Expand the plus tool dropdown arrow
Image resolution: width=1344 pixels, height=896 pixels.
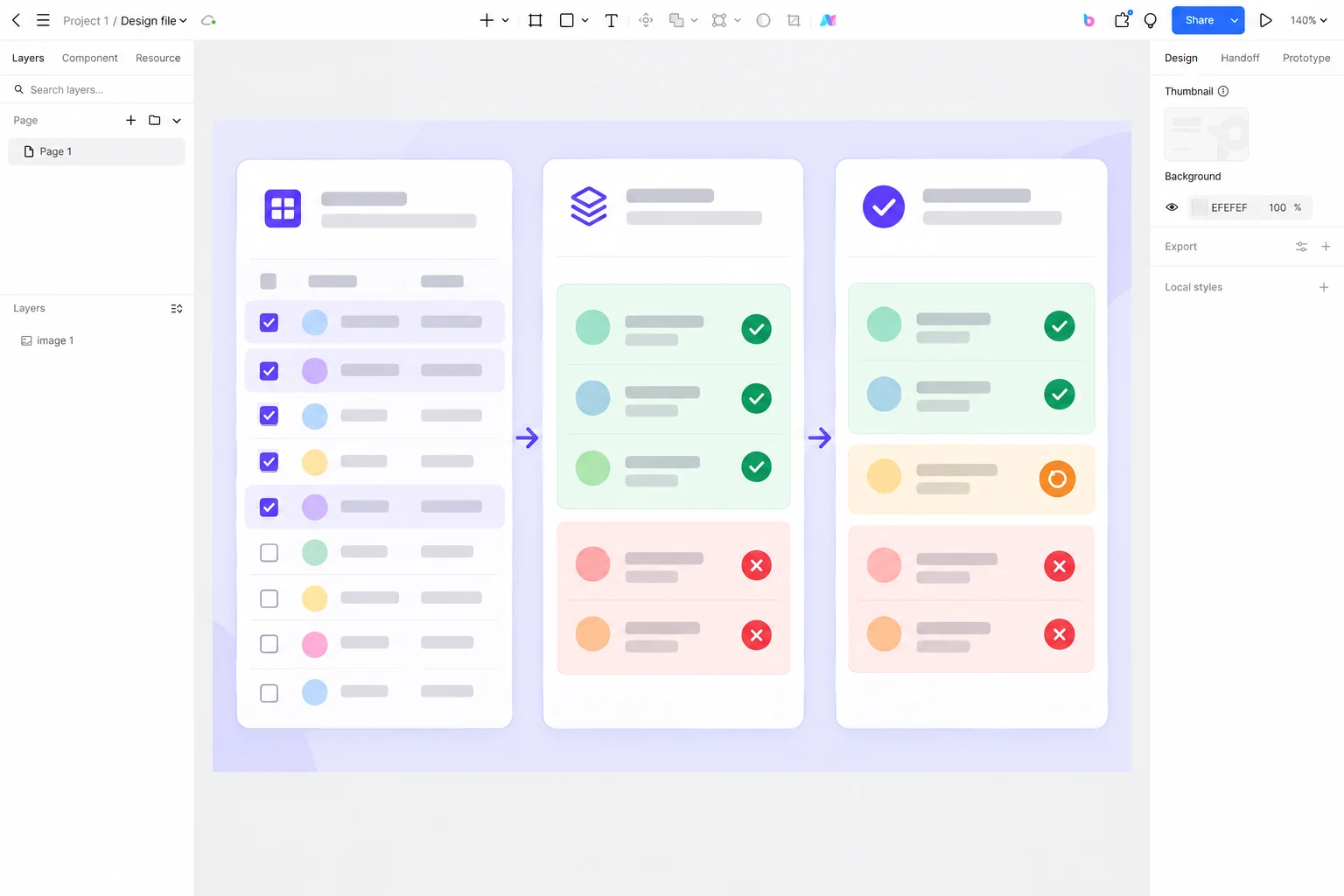pyautogui.click(x=506, y=20)
